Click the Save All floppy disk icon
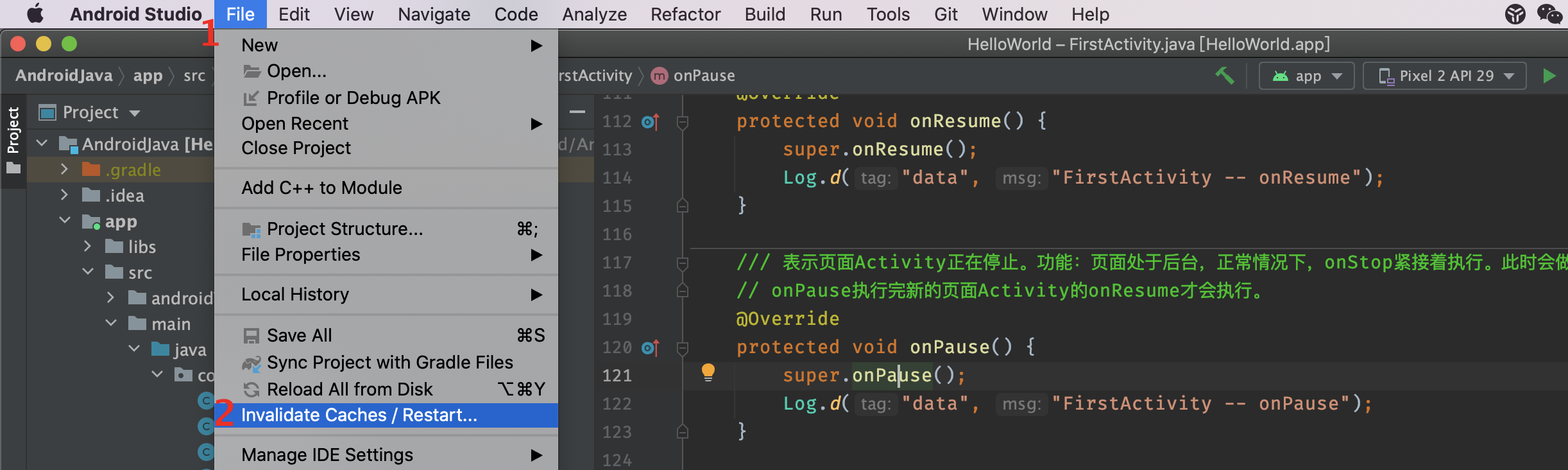This screenshot has height=470, width=1568. (251, 336)
